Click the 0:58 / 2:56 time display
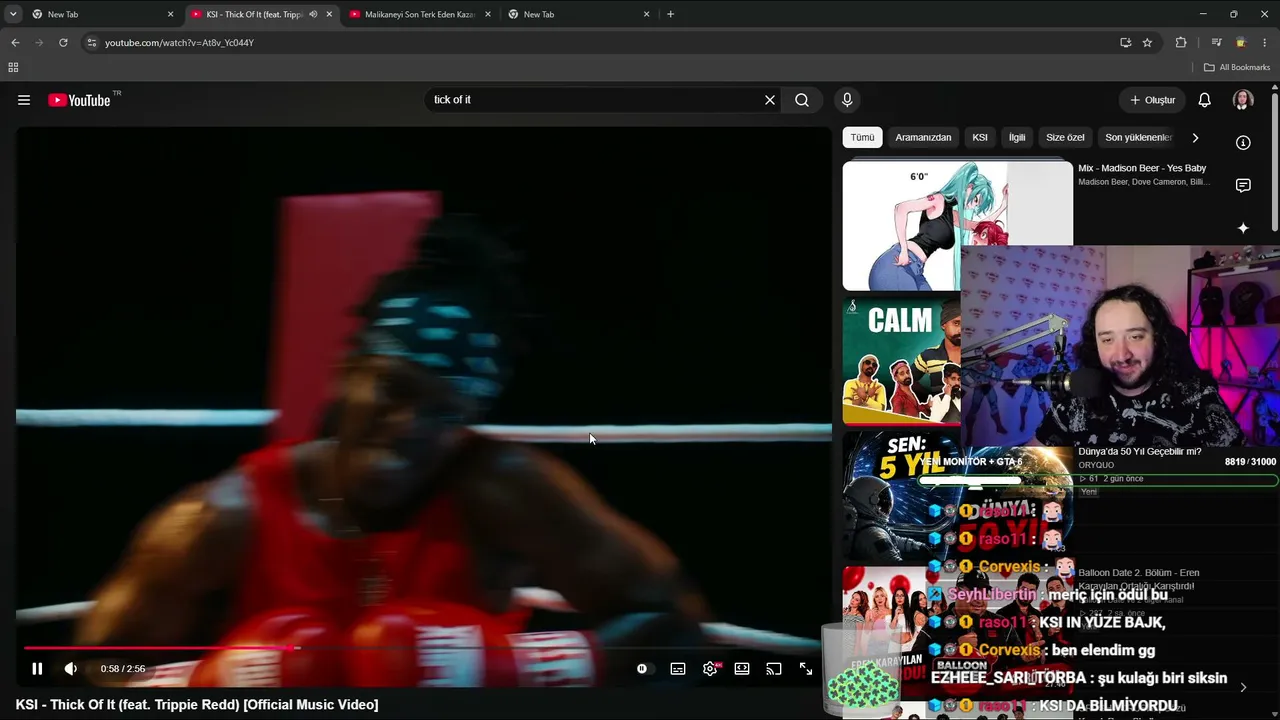 click(x=123, y=669)
